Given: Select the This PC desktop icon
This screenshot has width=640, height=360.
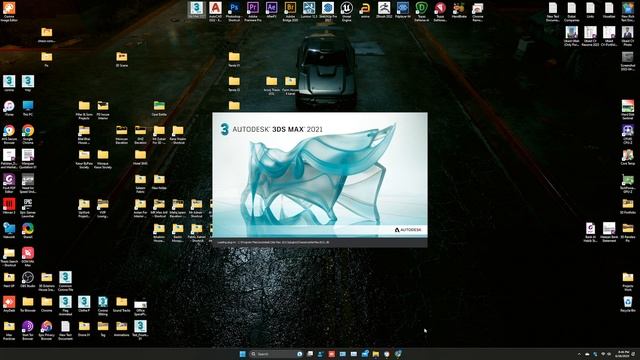Looking at the screenshot, I should 28,108.
